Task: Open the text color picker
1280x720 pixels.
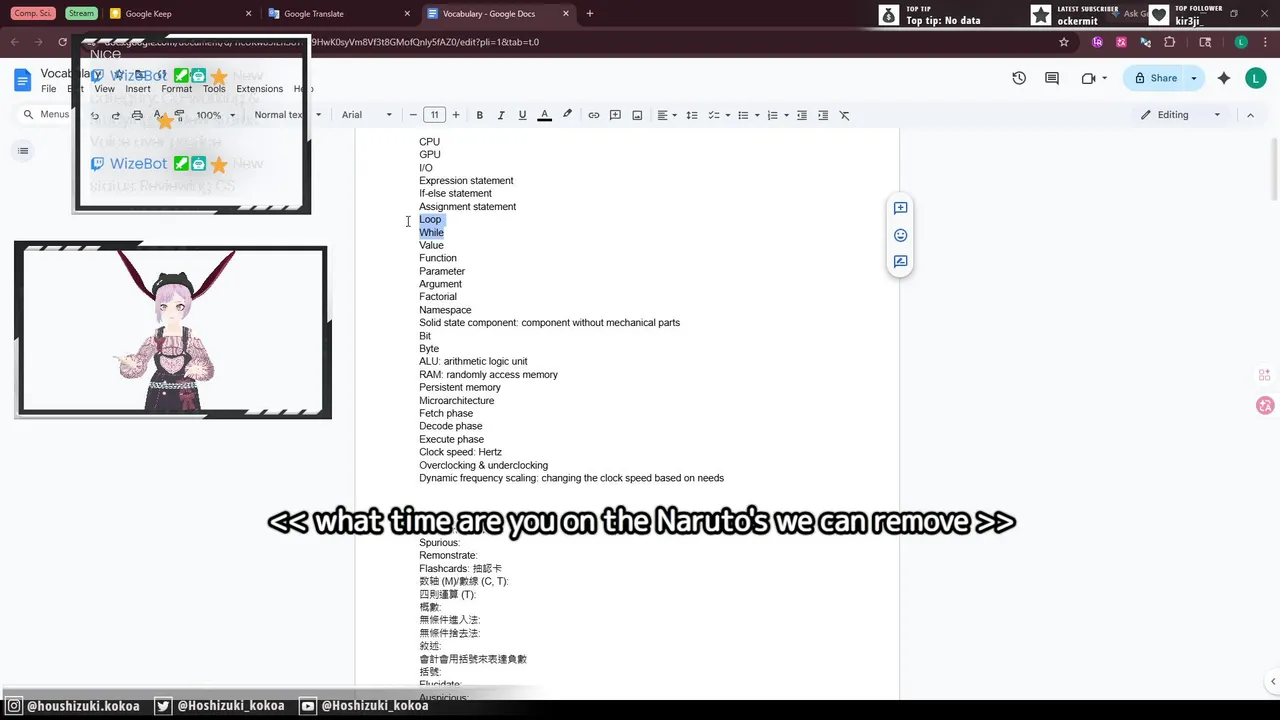Action: tap(545, 115)
